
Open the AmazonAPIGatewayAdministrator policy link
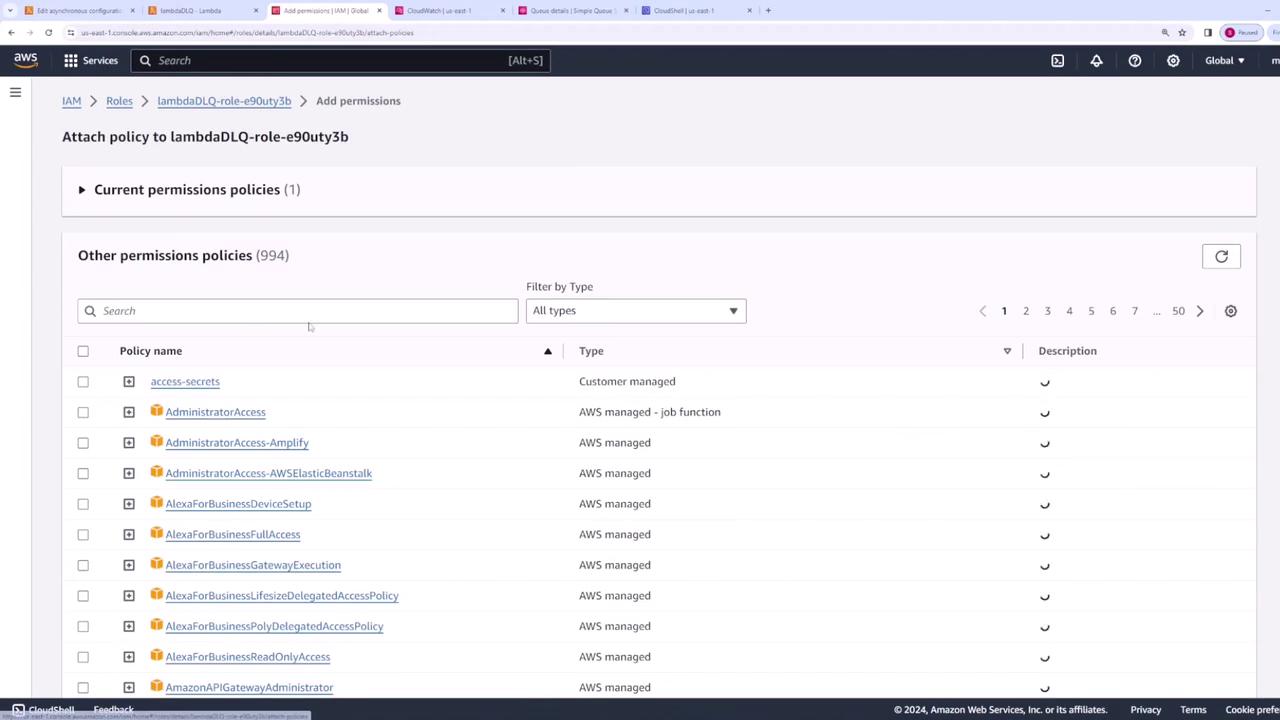tap(249, 688)
